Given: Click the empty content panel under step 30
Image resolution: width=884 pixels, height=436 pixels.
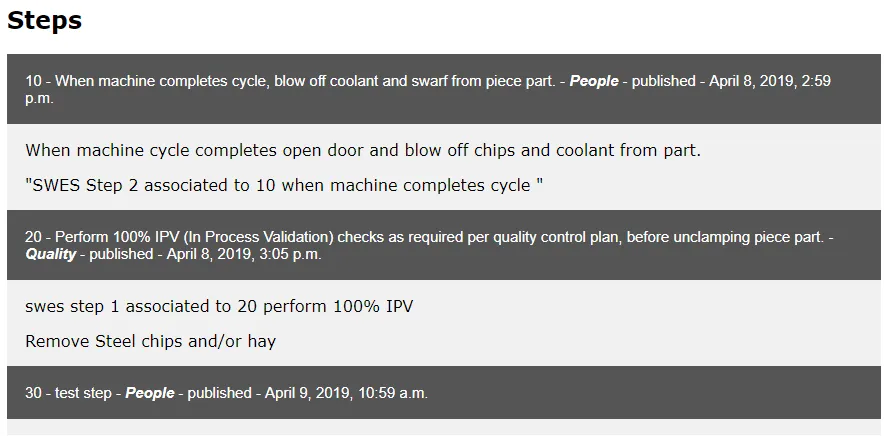Looking at the screenshot, I should tap(444, 427).
